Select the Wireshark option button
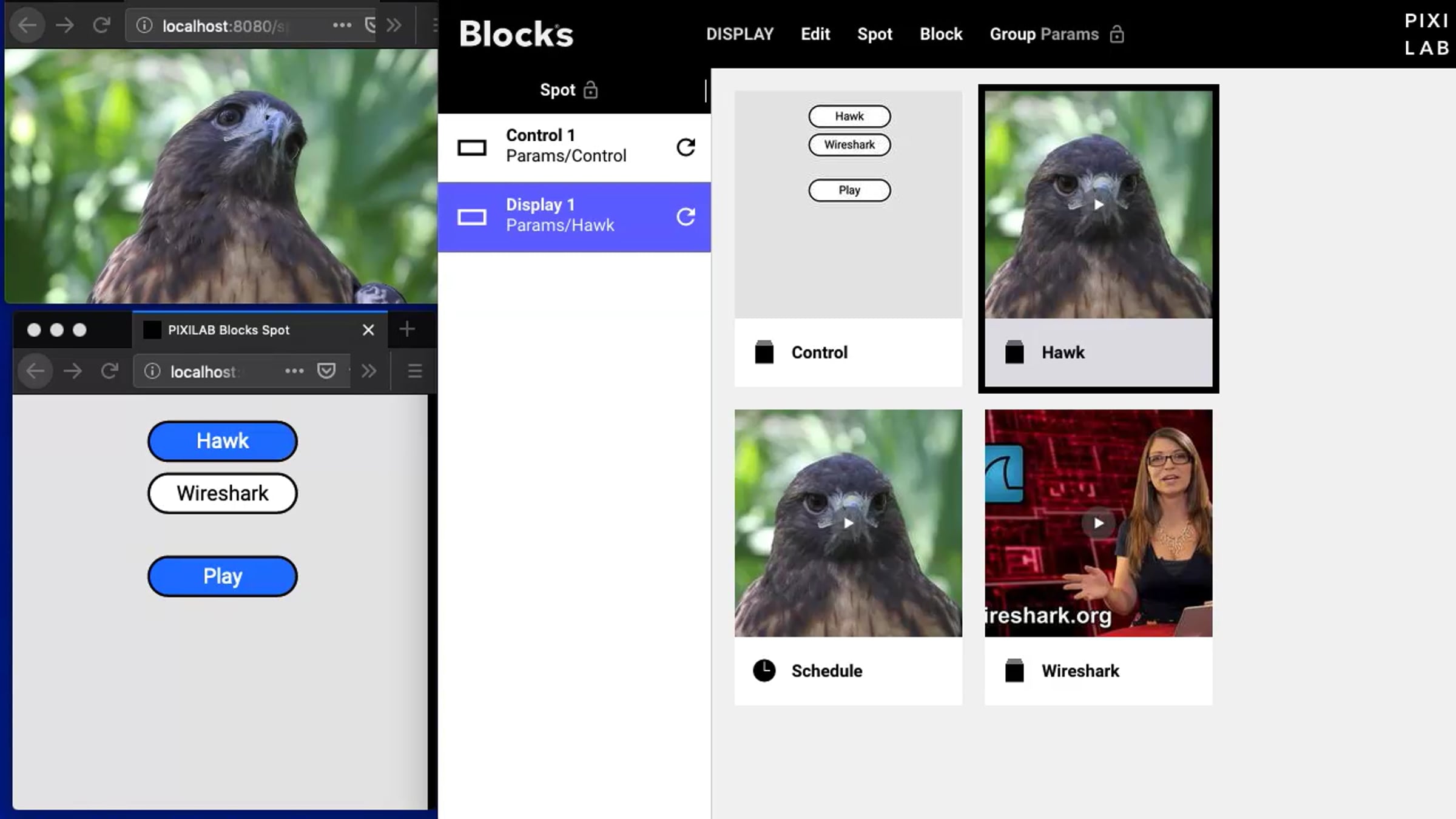The height and width of the screenshot is (819, 1456). coord(223,494)
